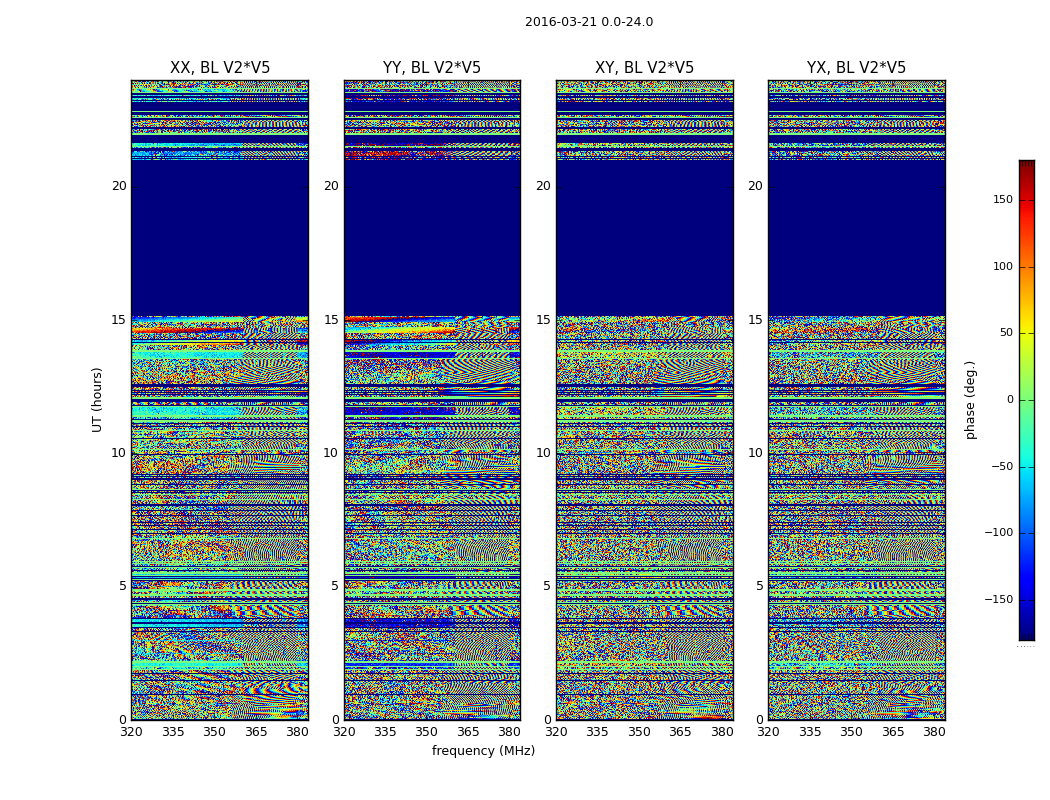Pick the '−150' tick on the colorbar
The image size is (1050, 800).
(x=999, y=599)
